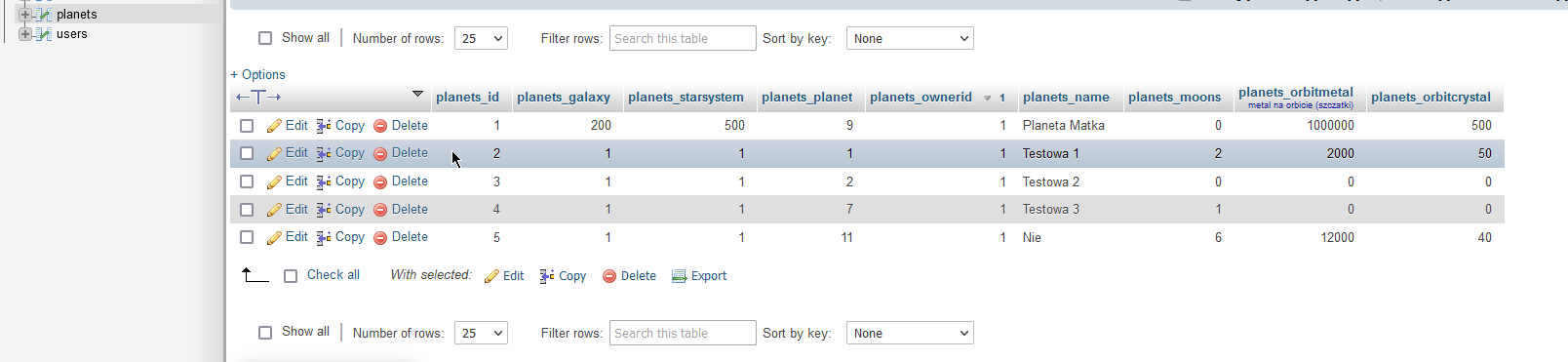Click the pencil Edit icon for Planeta Matka row

[274, 126]
